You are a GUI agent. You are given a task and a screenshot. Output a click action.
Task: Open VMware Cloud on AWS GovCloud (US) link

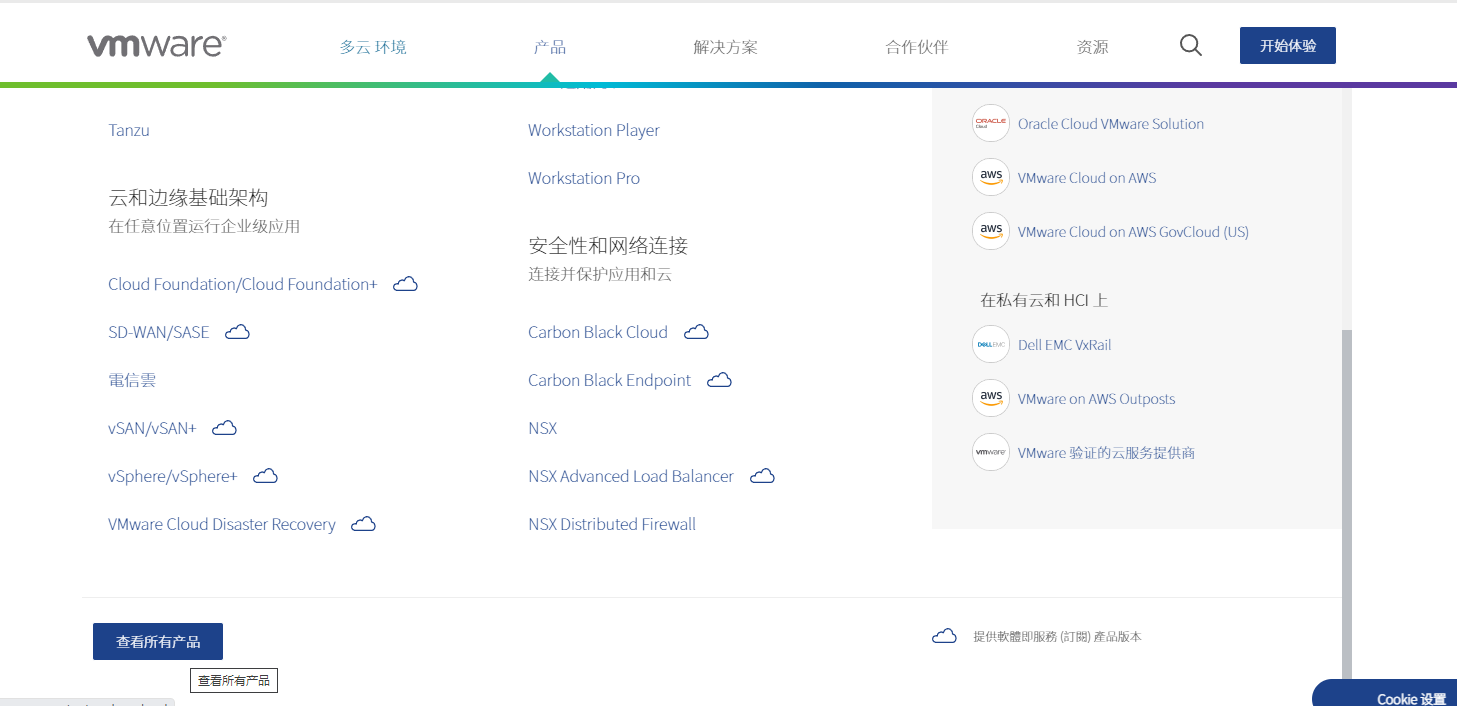click(x=1133, y=232)
